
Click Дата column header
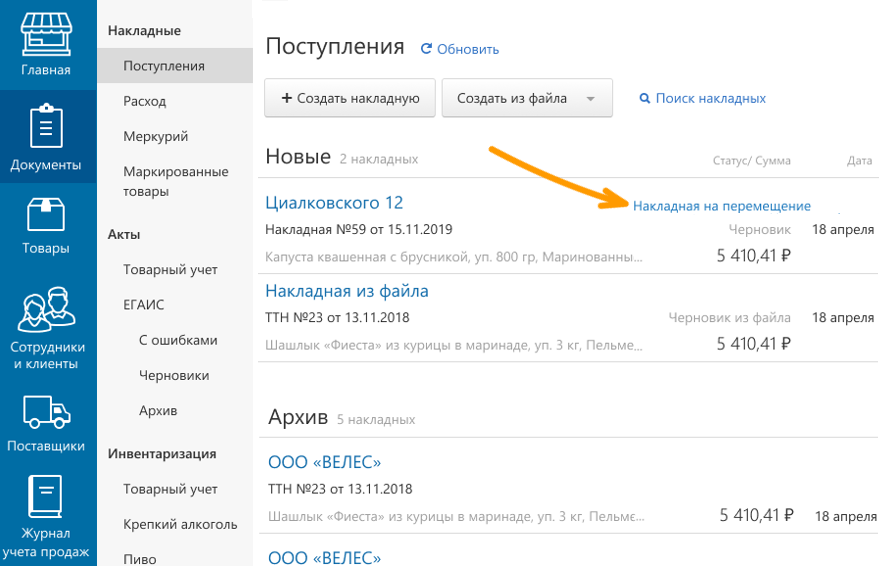(x=859, y=161)
